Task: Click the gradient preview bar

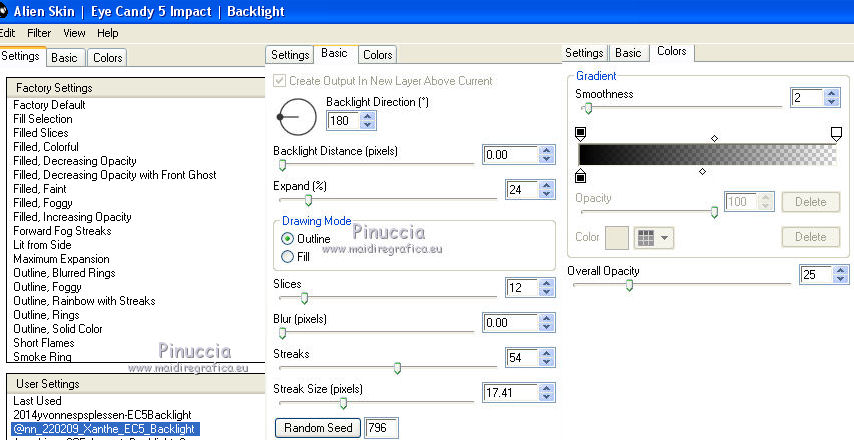Action: 707,155
